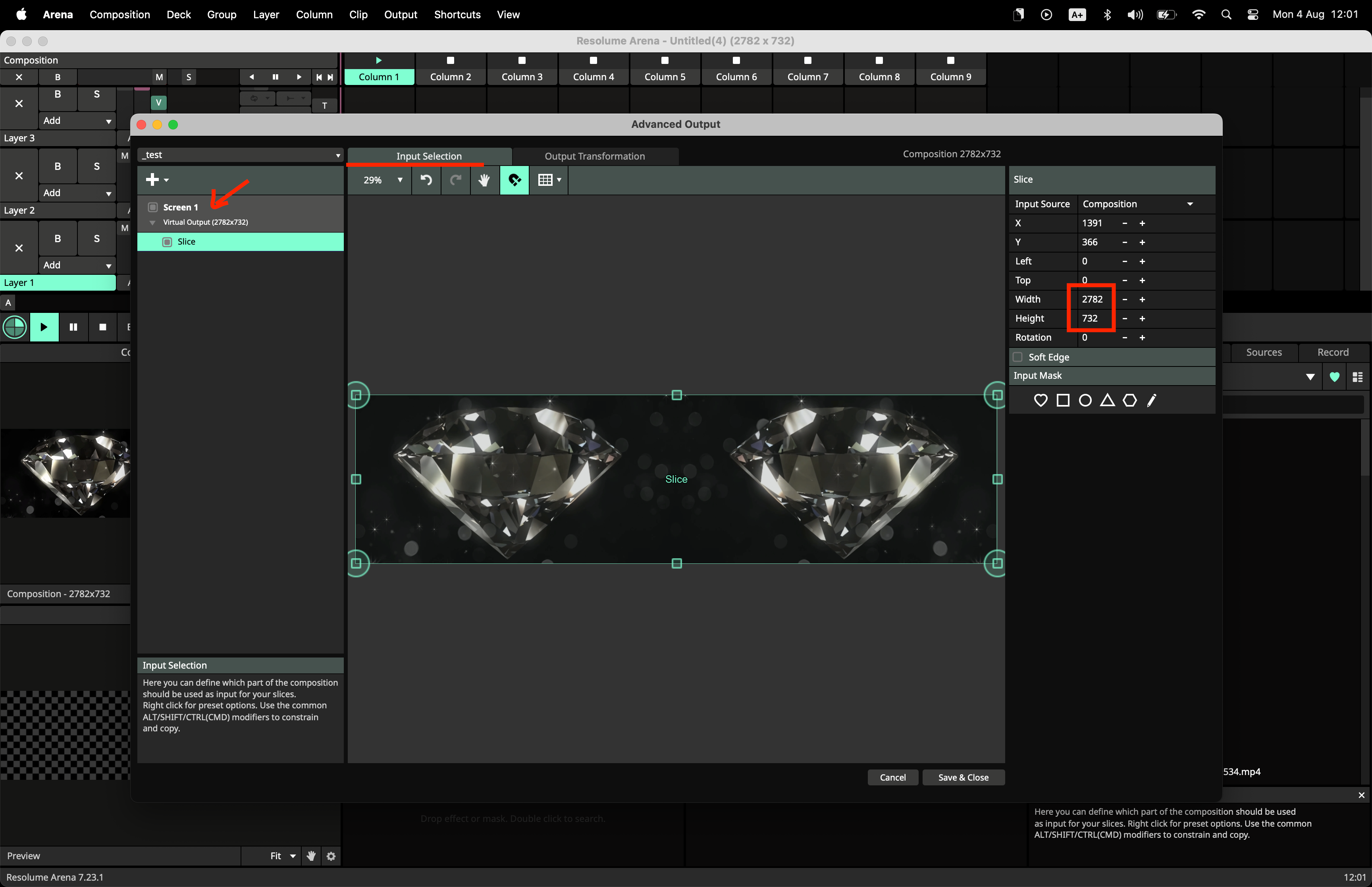The width and height of the screenshot is (1372, 887).
Task: Open the 29% zoom level dropdown
Action: [x=382, y=180]
